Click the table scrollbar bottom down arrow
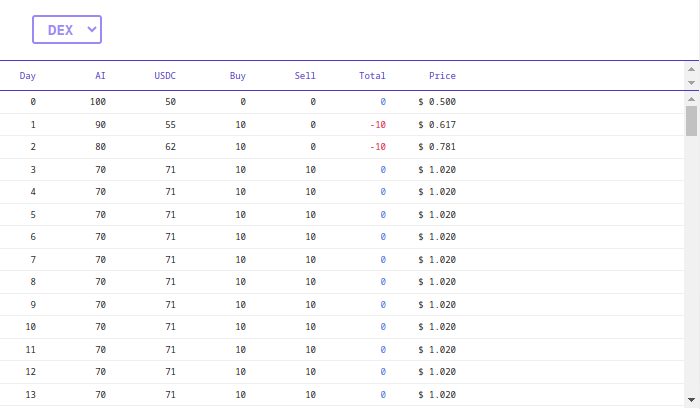700x409 pixels. pyautogui.click(x=691, y=400)
